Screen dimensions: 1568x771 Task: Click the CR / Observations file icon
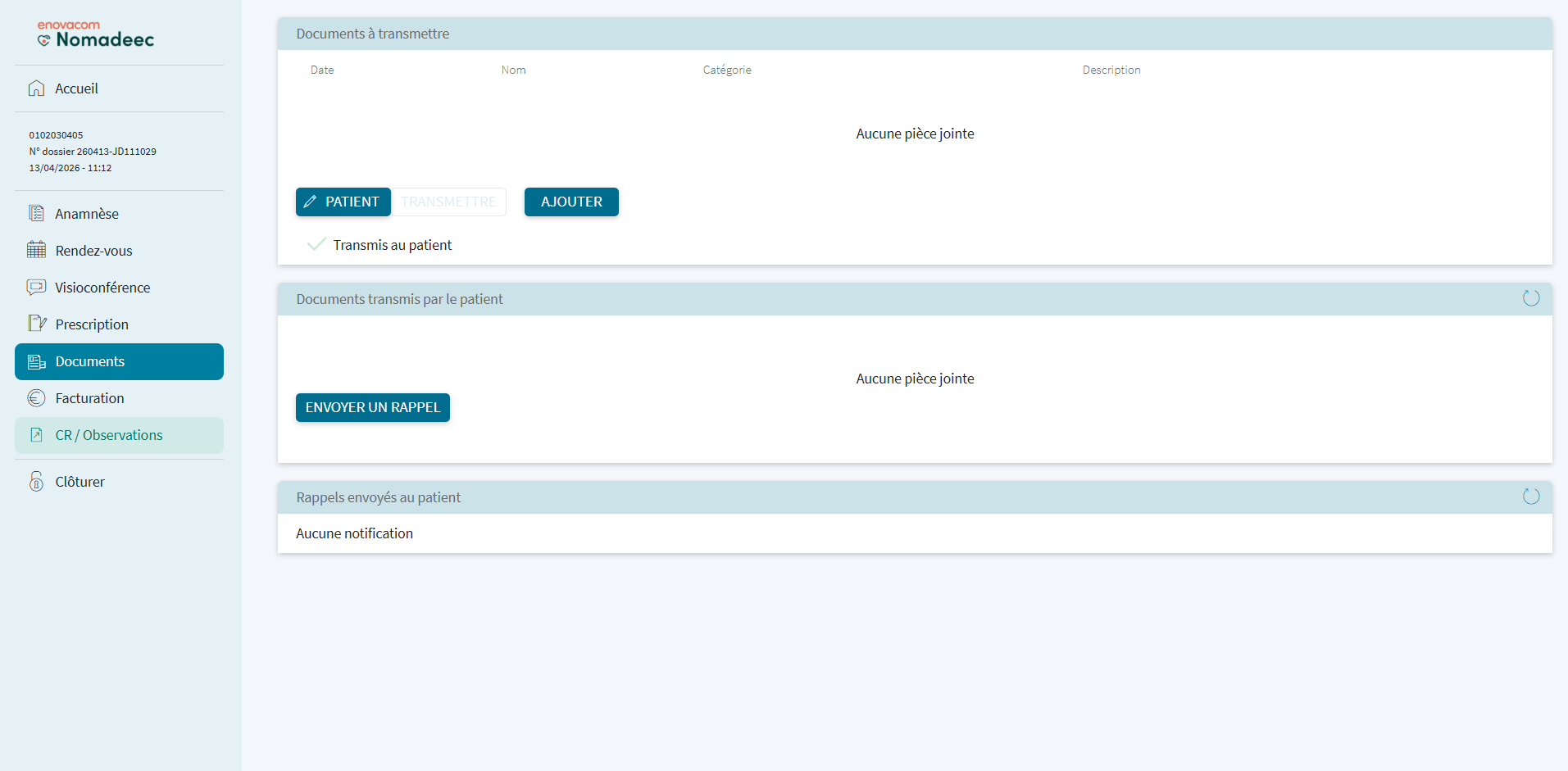[x=36, y=435]
